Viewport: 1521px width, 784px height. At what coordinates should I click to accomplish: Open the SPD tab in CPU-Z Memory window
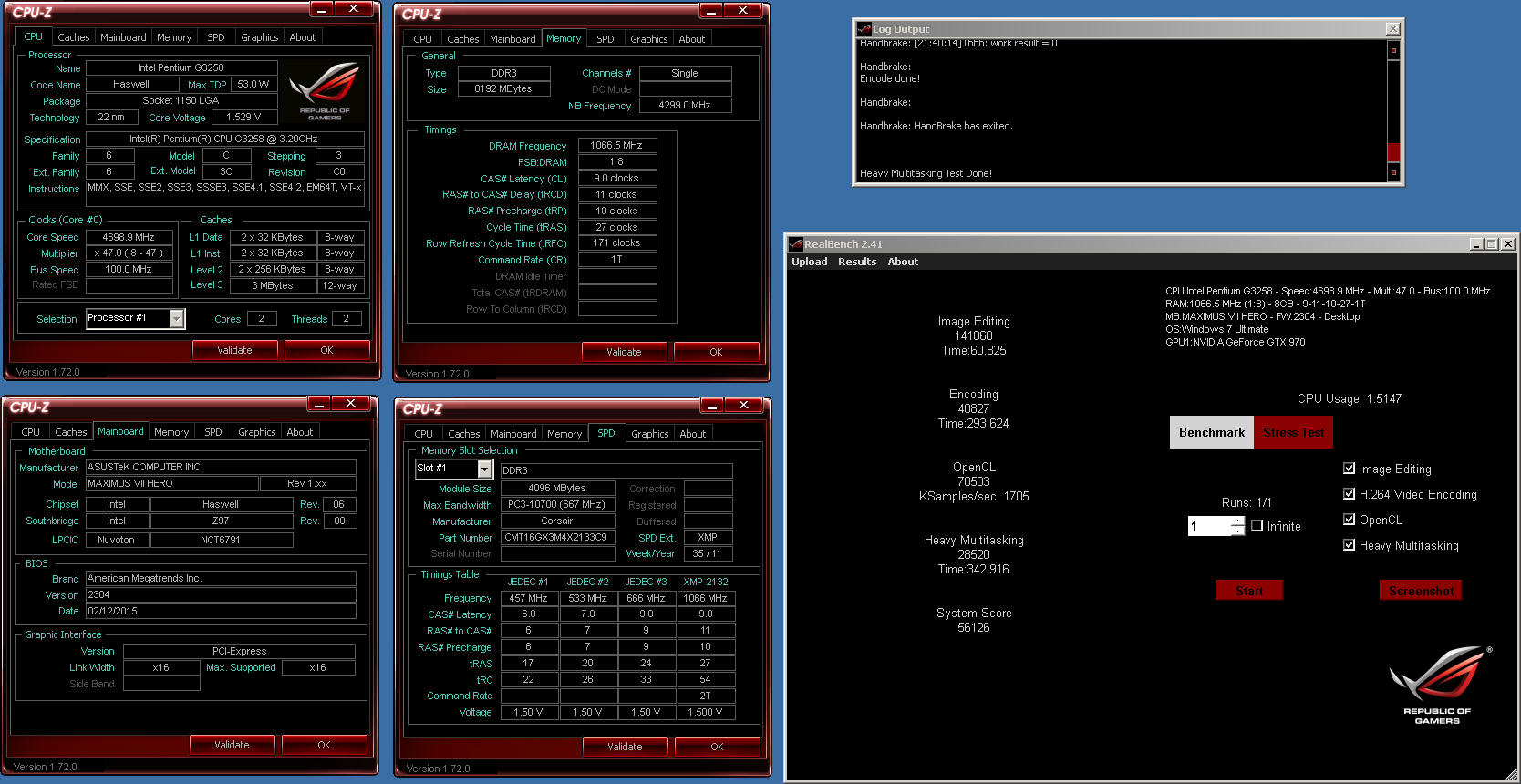point(605,39)
